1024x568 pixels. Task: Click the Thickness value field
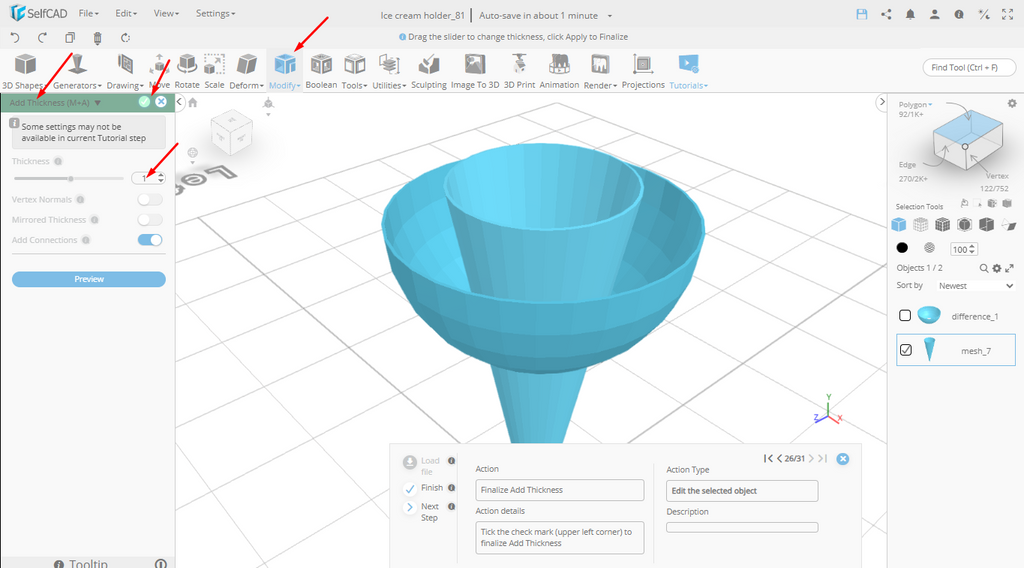[144, 178]
